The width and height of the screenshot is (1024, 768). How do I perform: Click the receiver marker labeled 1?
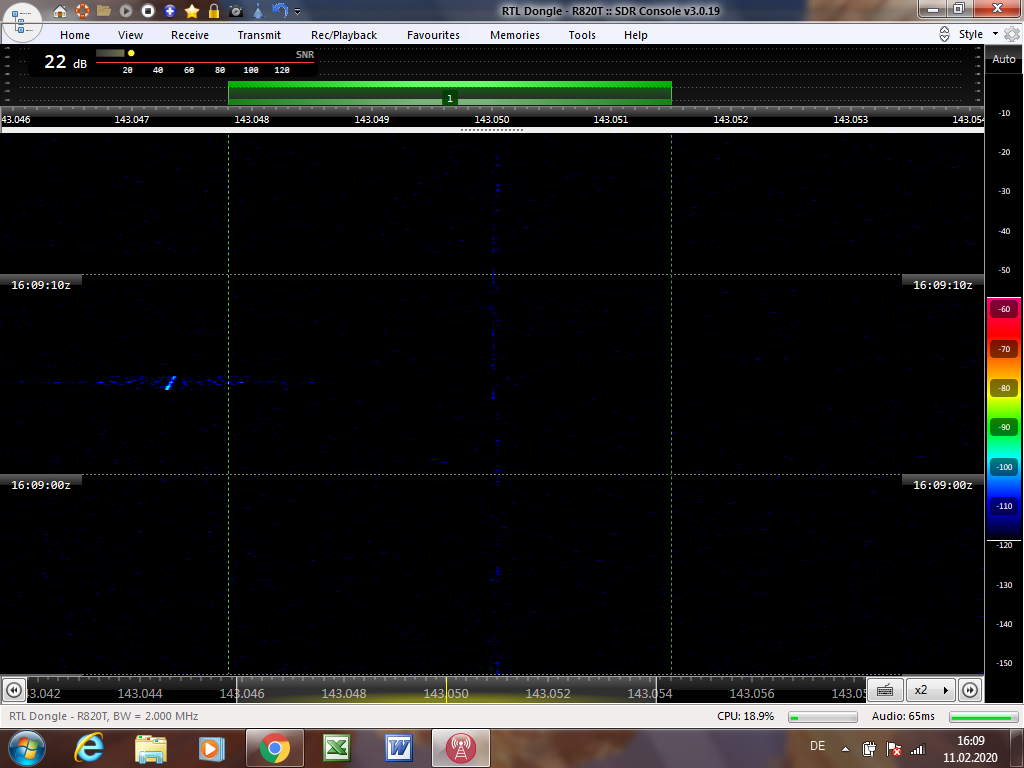point(449,99)
